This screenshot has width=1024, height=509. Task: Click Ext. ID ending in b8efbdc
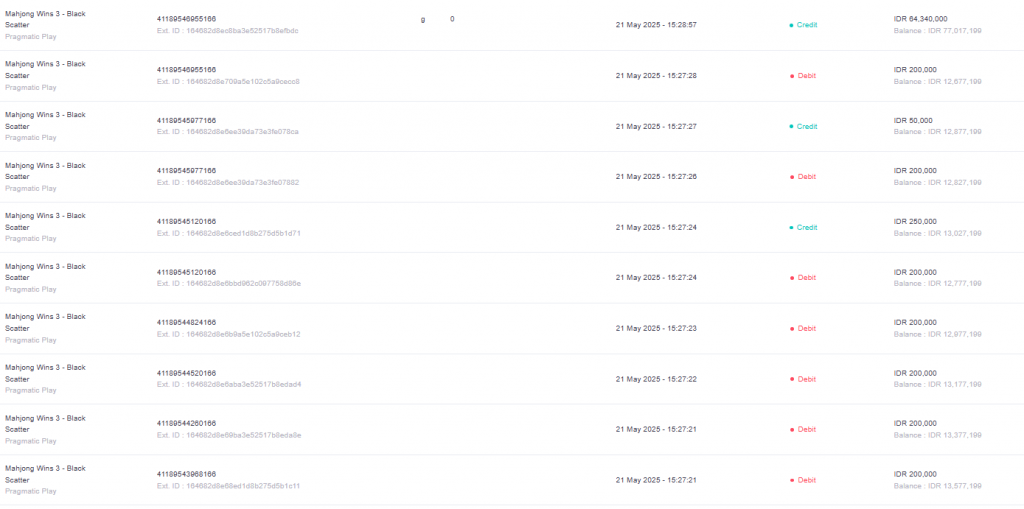click(x=228, y=31)
